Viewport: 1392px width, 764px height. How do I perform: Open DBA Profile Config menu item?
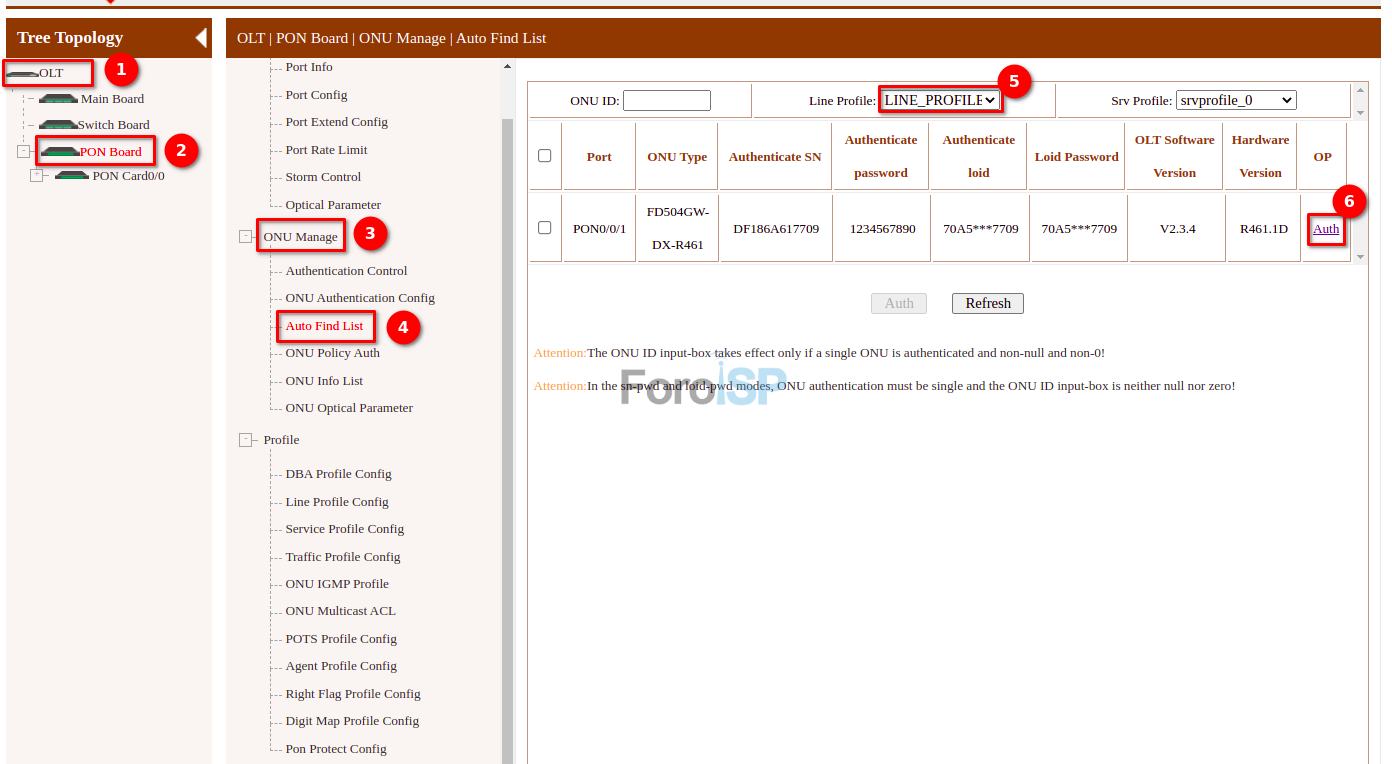(338, 474)
